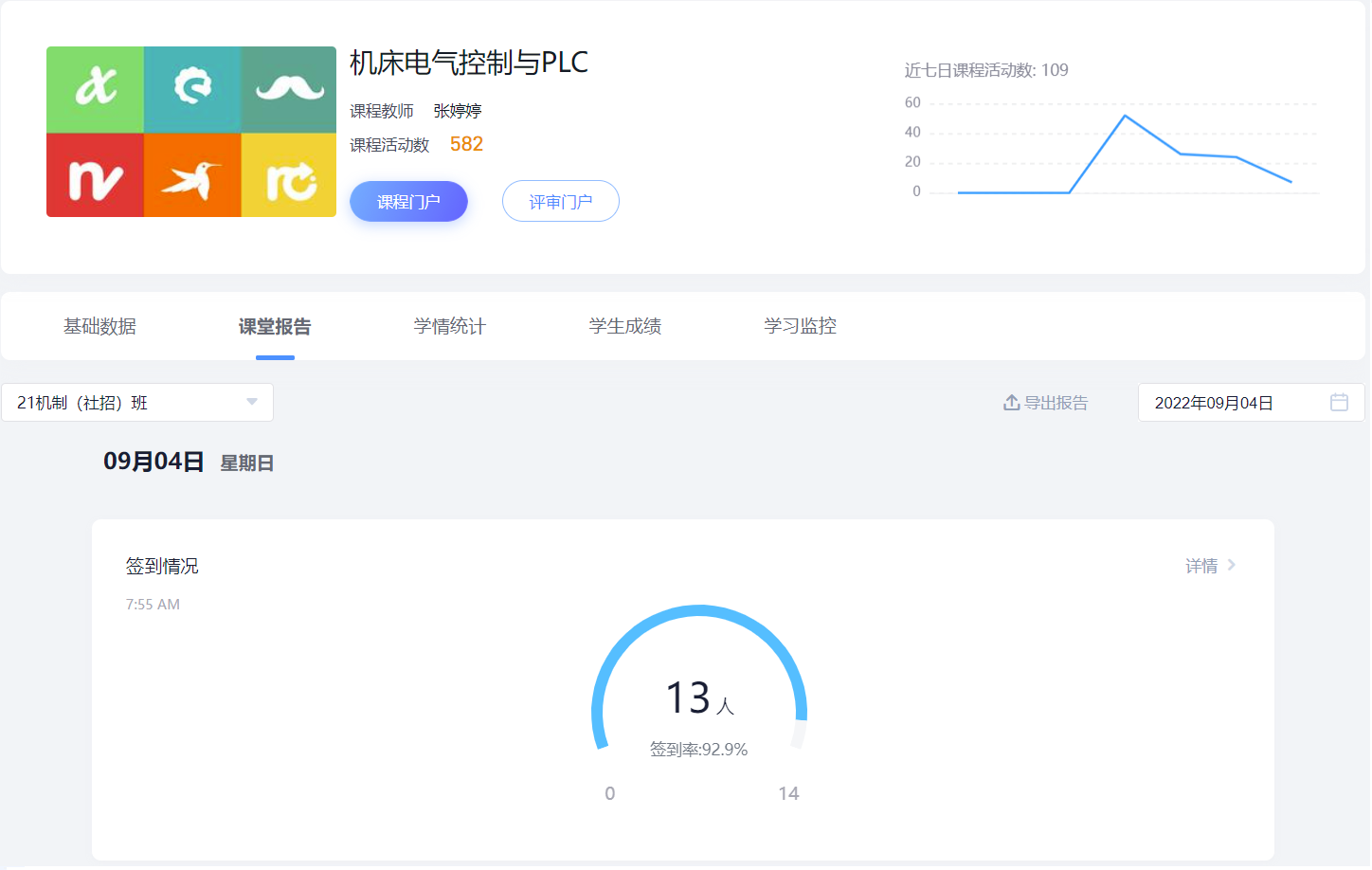The height and width of the screenshot is (870, 1372).
Task: Click the red 'nv' logo tile
Action: [96, 176]
